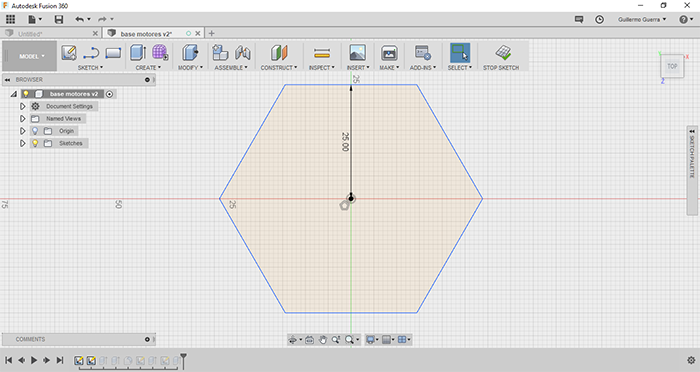Viewport: 700px width, 372px height.
Task: Collapse the base motores v2 root node
Action: [x=13, y=94]
